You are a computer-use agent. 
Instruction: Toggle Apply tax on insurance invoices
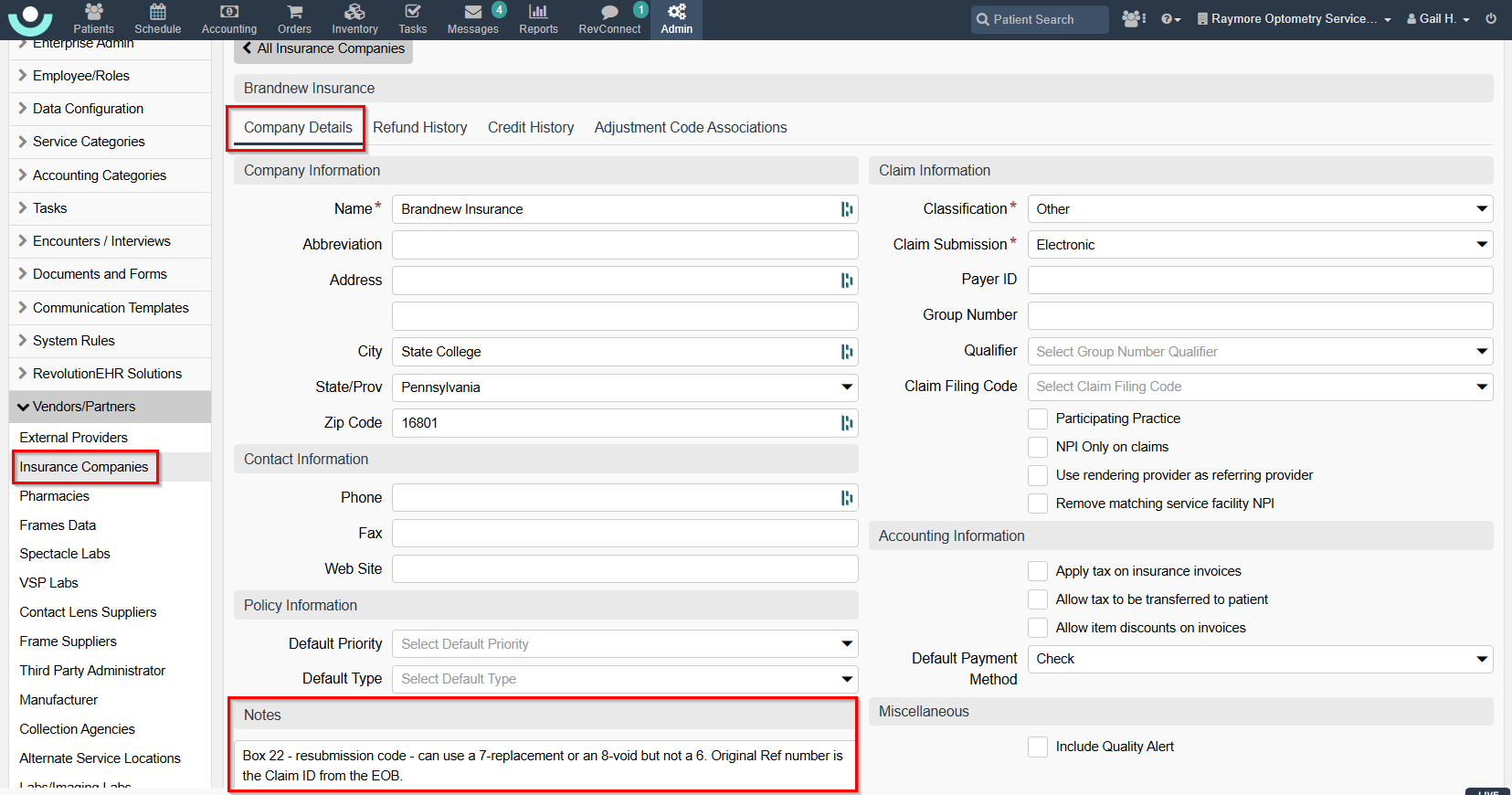click(x=1038, y=571)
